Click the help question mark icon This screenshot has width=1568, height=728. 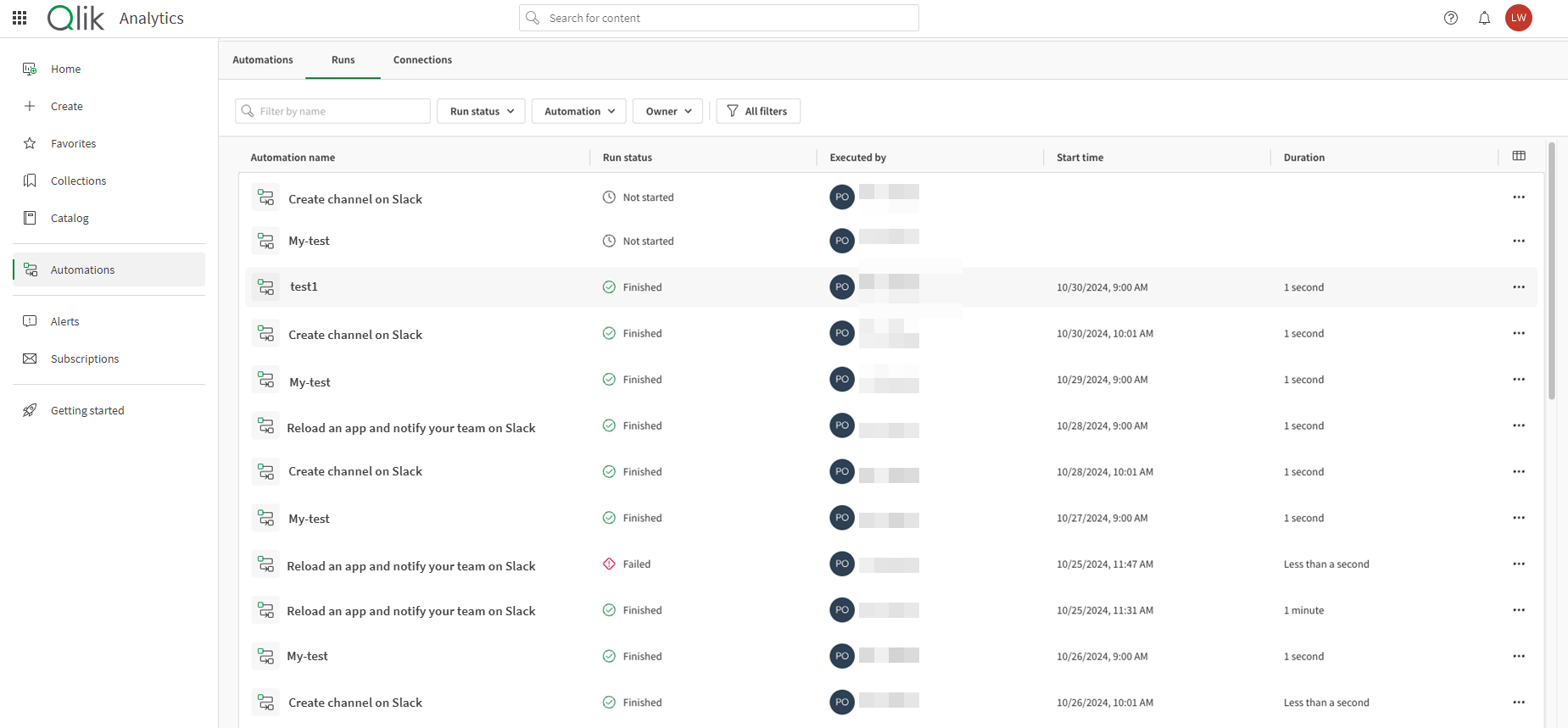pyautogui.click(x=1451, y=18)
